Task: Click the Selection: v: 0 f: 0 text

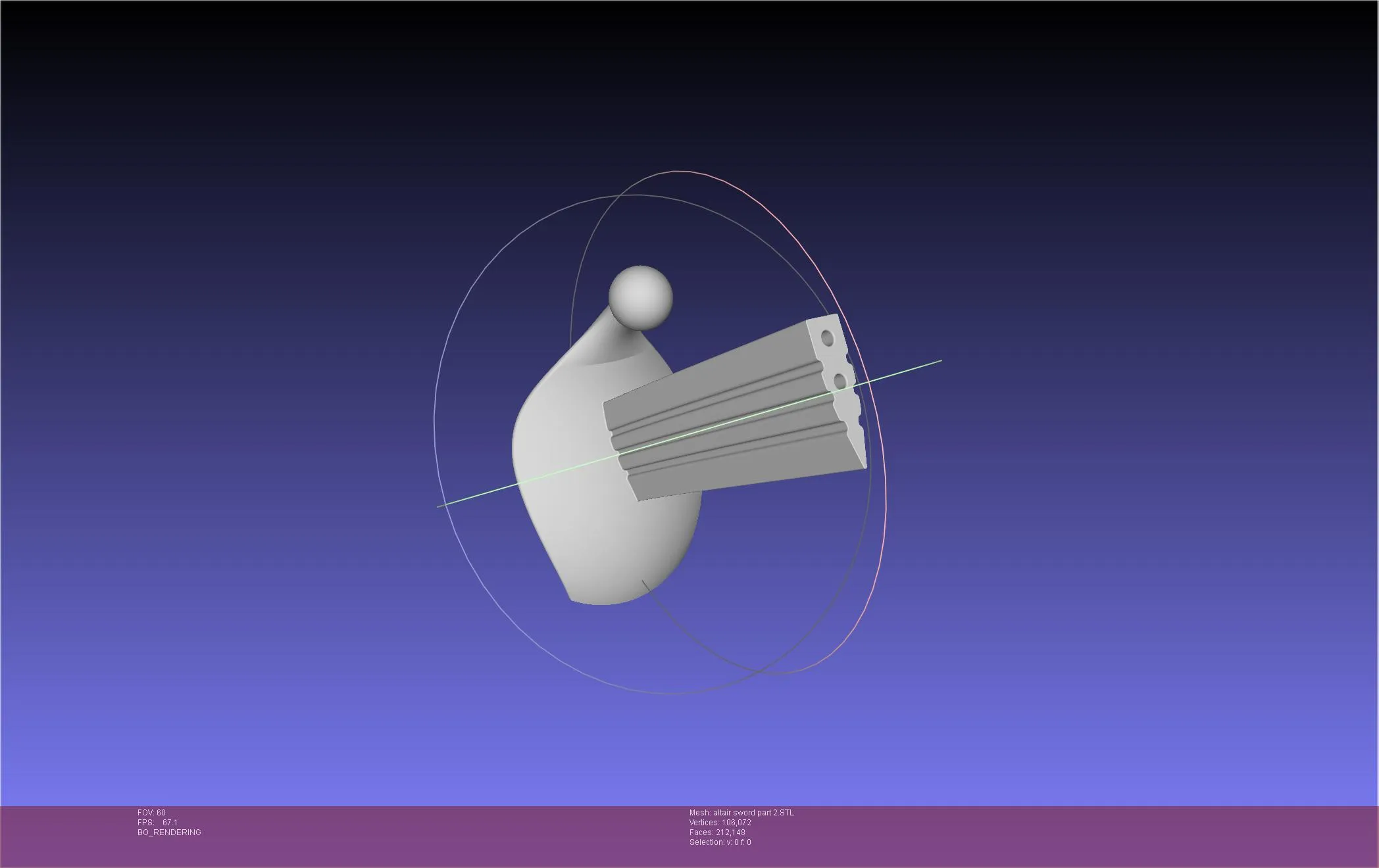Action: tap(720, 842)
